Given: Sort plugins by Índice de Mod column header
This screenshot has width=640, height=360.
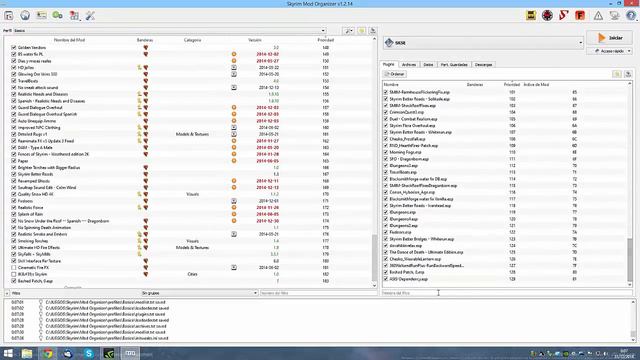Looking at the screenshot, I should tap(536, 84).
